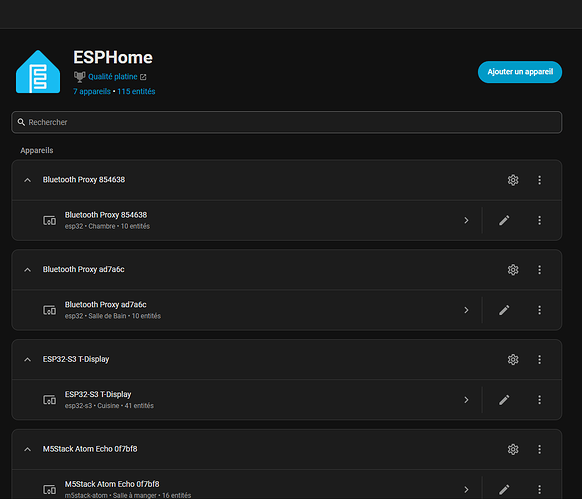
Task: Click the ESPHome house logo
Action: click(x=38, y=72)
